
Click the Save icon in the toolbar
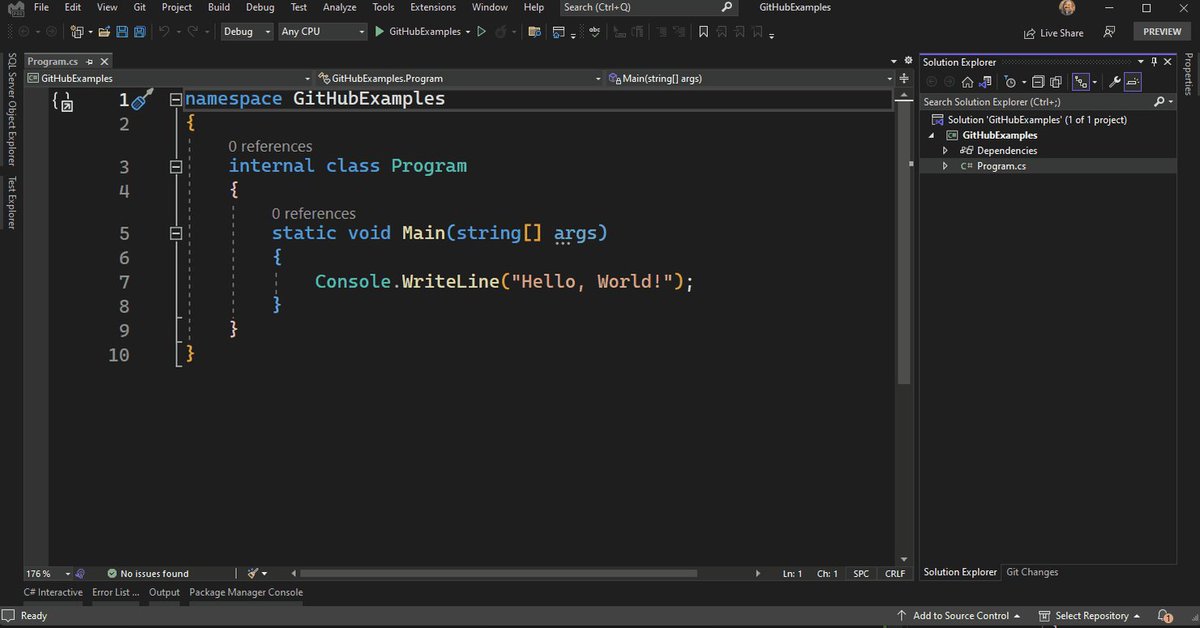(x=122, y=32)
